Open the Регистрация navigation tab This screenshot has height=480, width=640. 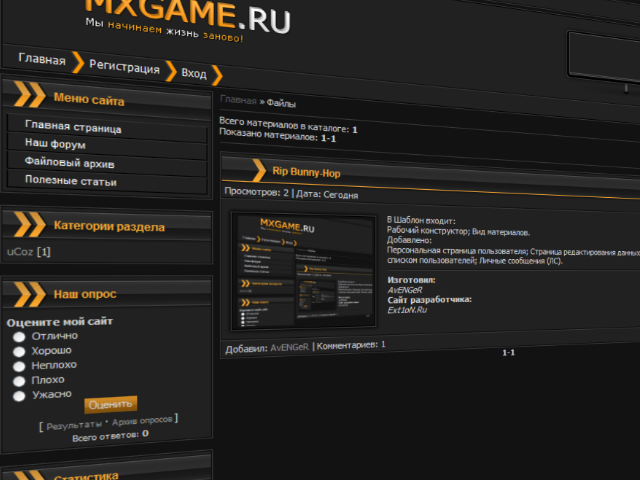coord(124,66)
